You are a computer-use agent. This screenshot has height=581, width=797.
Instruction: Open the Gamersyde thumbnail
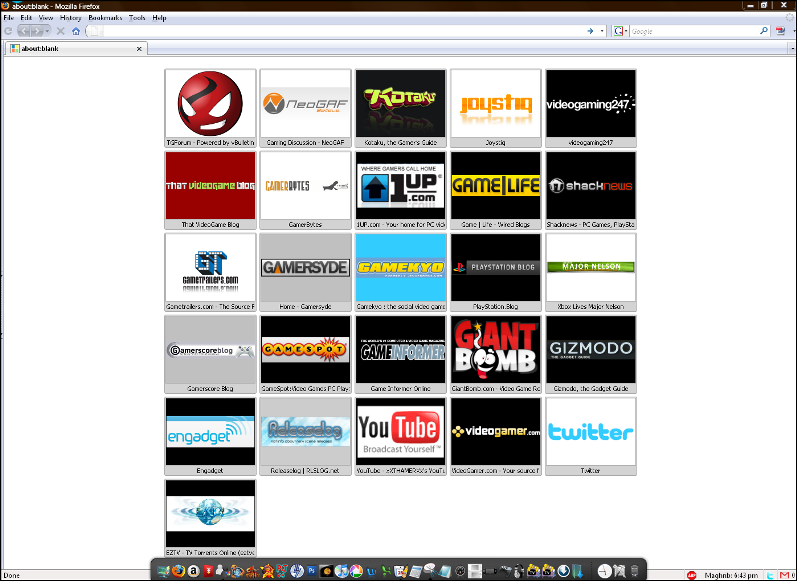tap(305, 272)
